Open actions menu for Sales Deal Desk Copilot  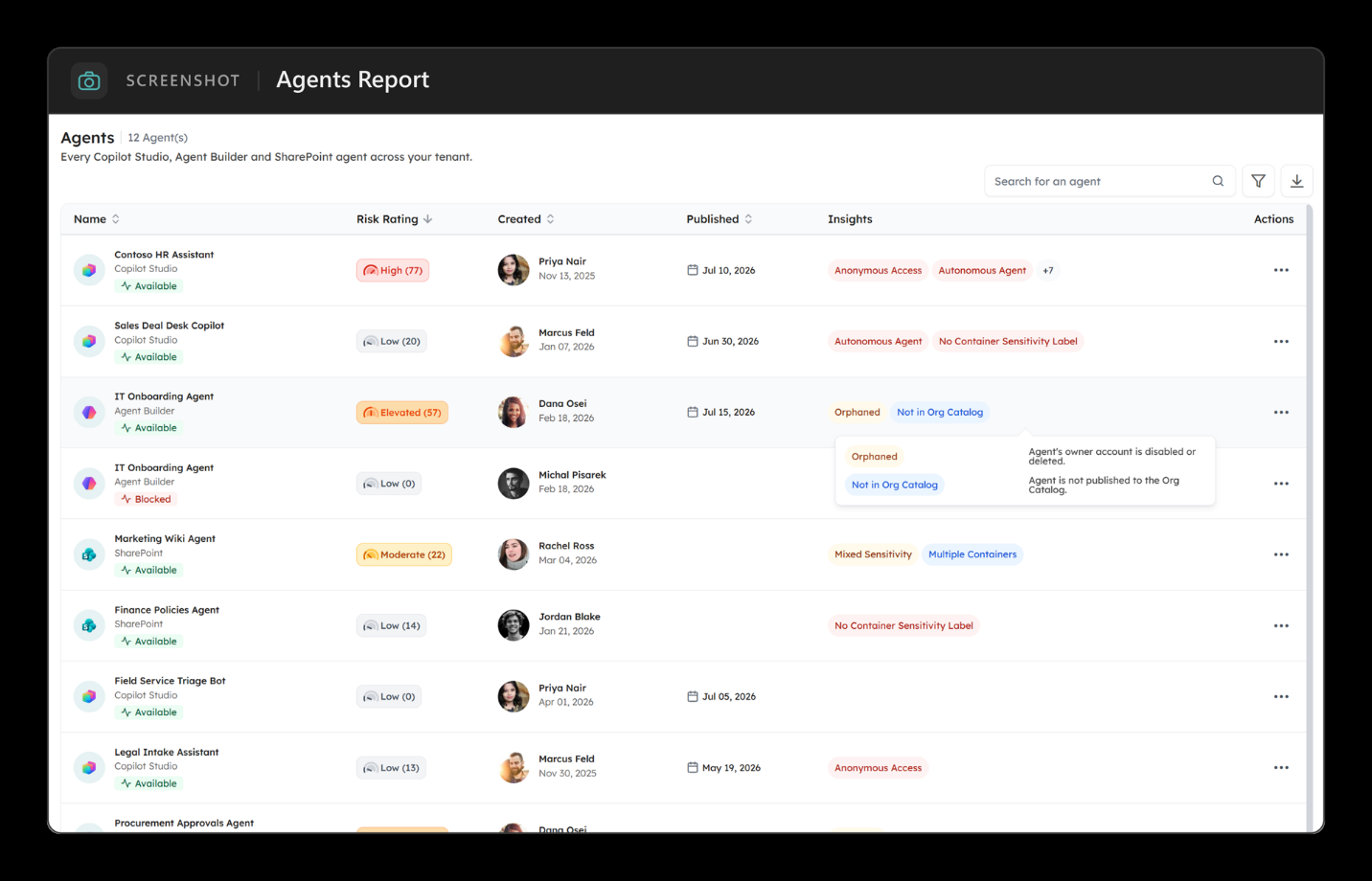pyautogui.click(x=1281, y=341)
